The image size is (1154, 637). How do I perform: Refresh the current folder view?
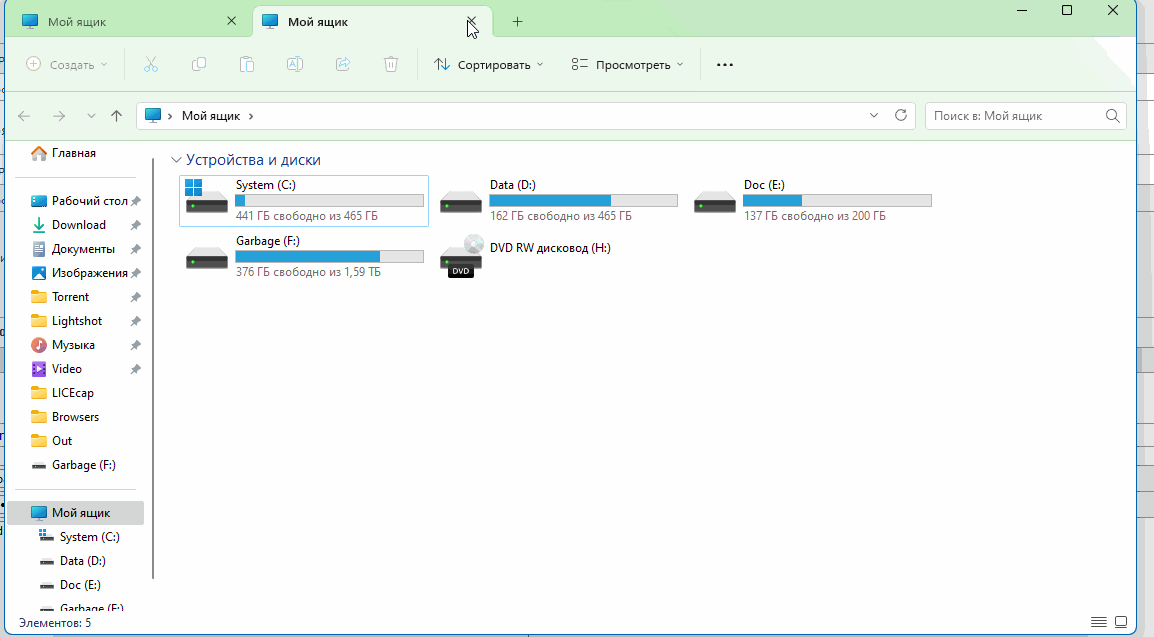(x=900, y=116)
